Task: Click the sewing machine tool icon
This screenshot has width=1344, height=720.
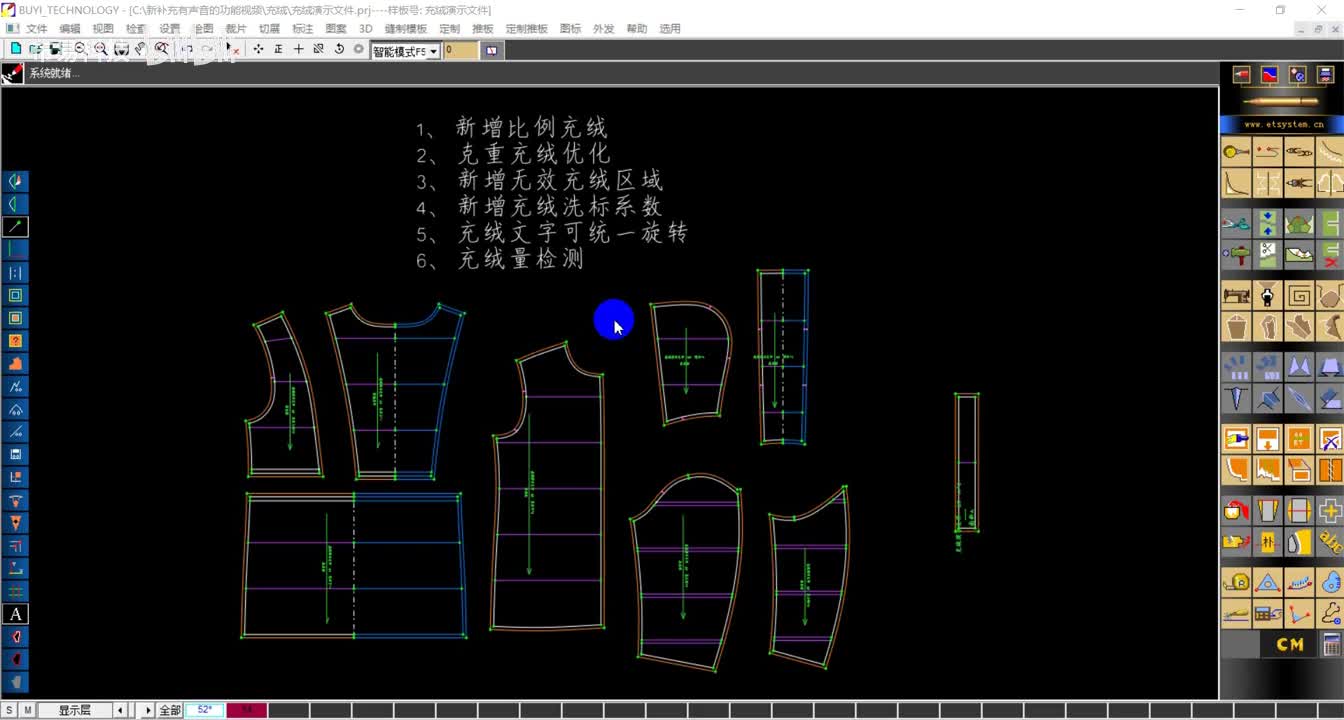Action: point(1237,296)
